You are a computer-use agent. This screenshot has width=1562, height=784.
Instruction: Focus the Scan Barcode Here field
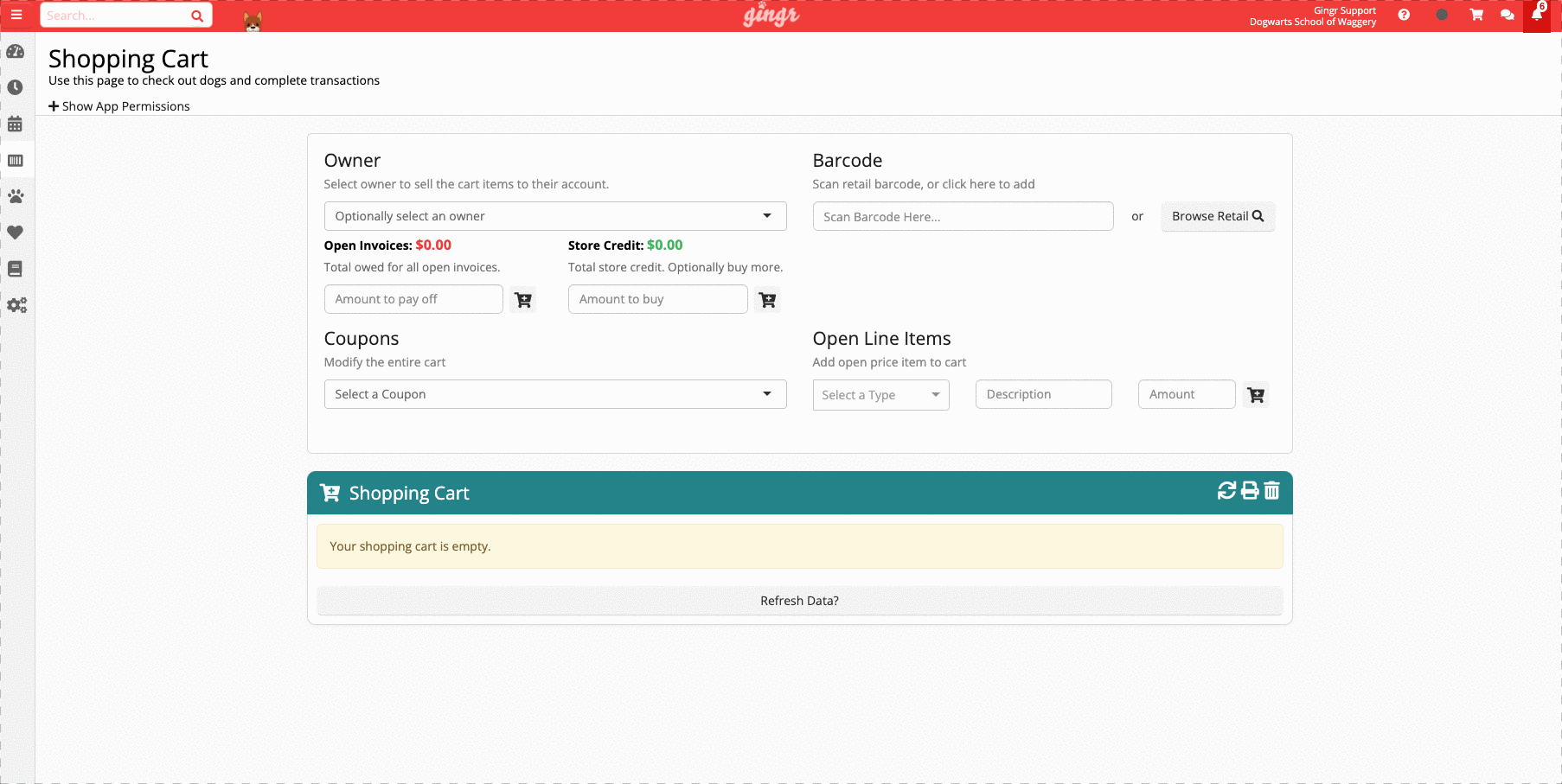pyautogui.click(x=963, y=216)
